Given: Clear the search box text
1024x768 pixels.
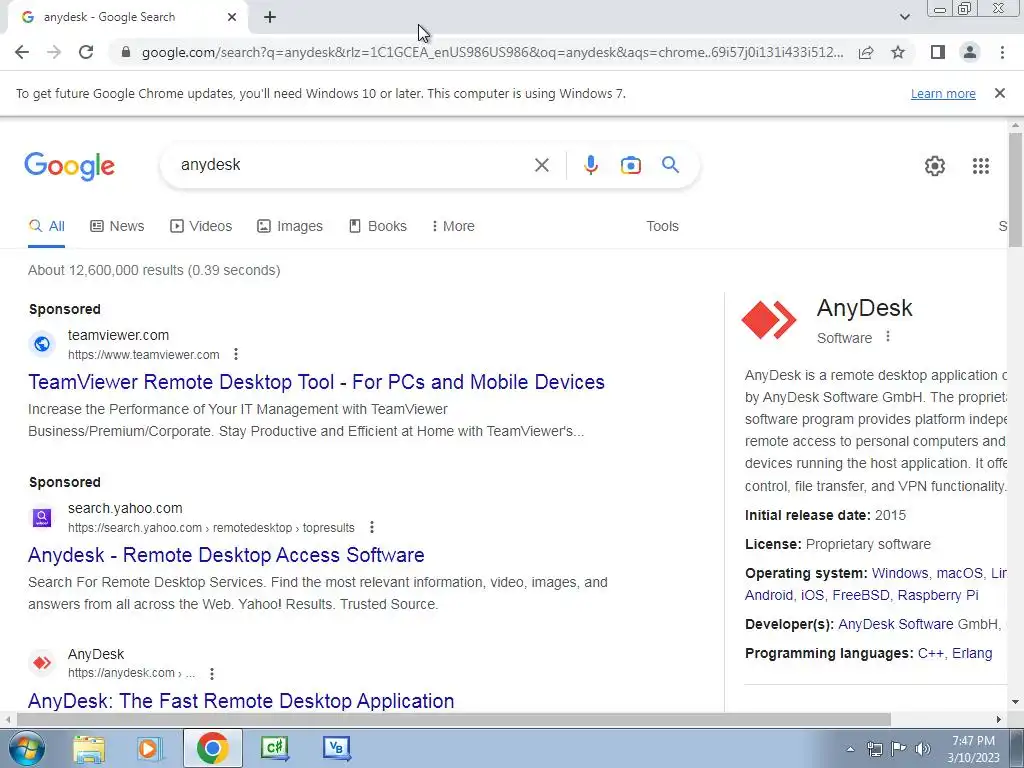Looking at the screenshot, I should (541, 165).
